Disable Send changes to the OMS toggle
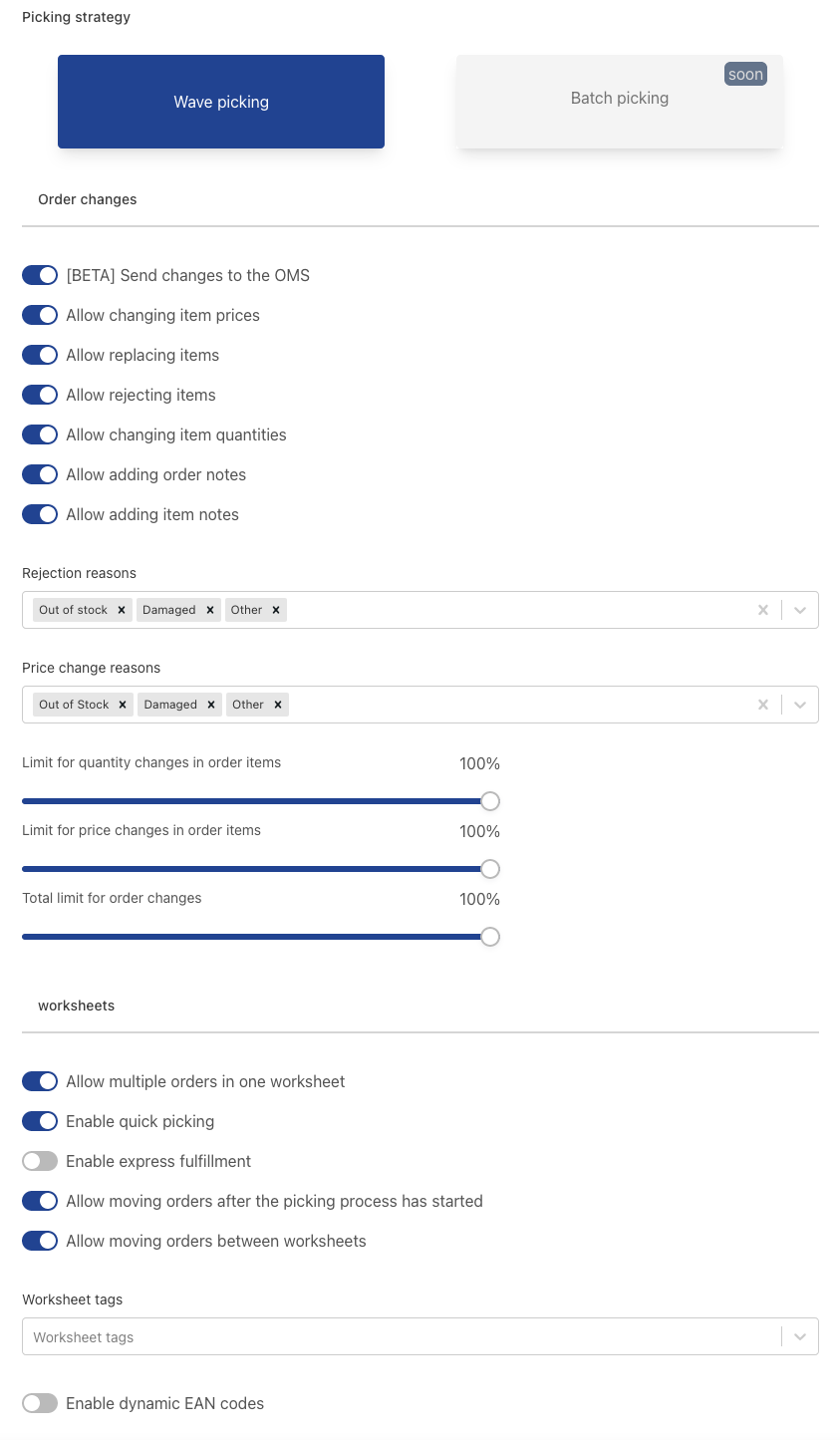840x1440 pixels. pyautogui.click(x=40, y=275)
